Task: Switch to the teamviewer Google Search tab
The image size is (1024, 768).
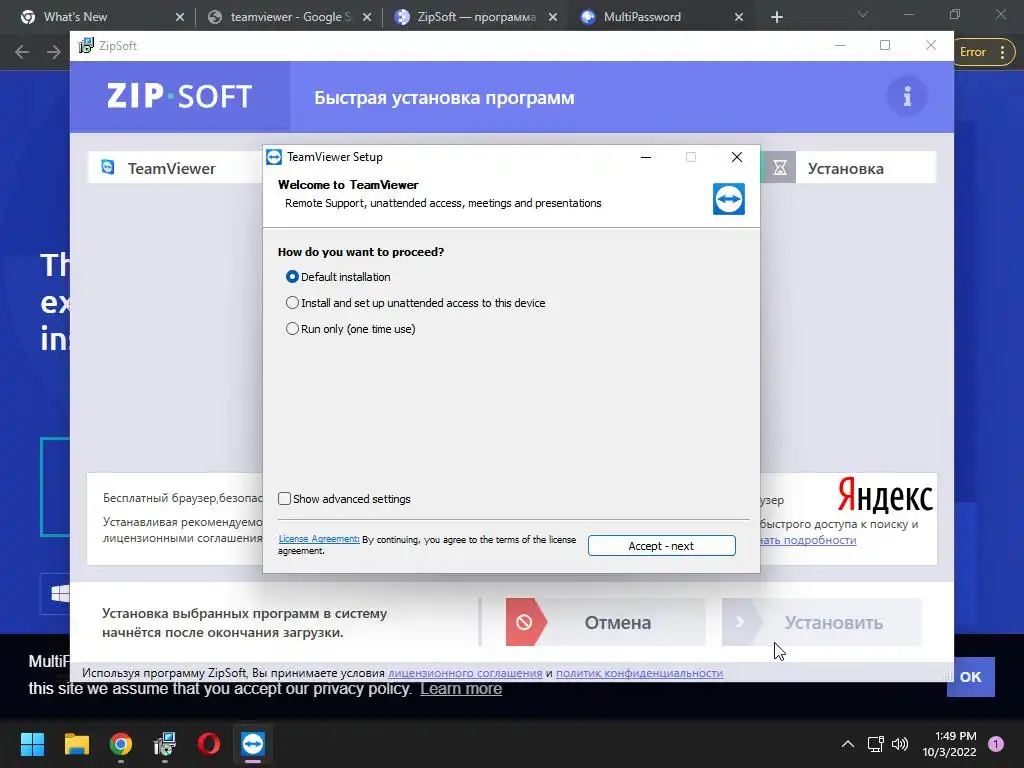Action: coord(290,17)
